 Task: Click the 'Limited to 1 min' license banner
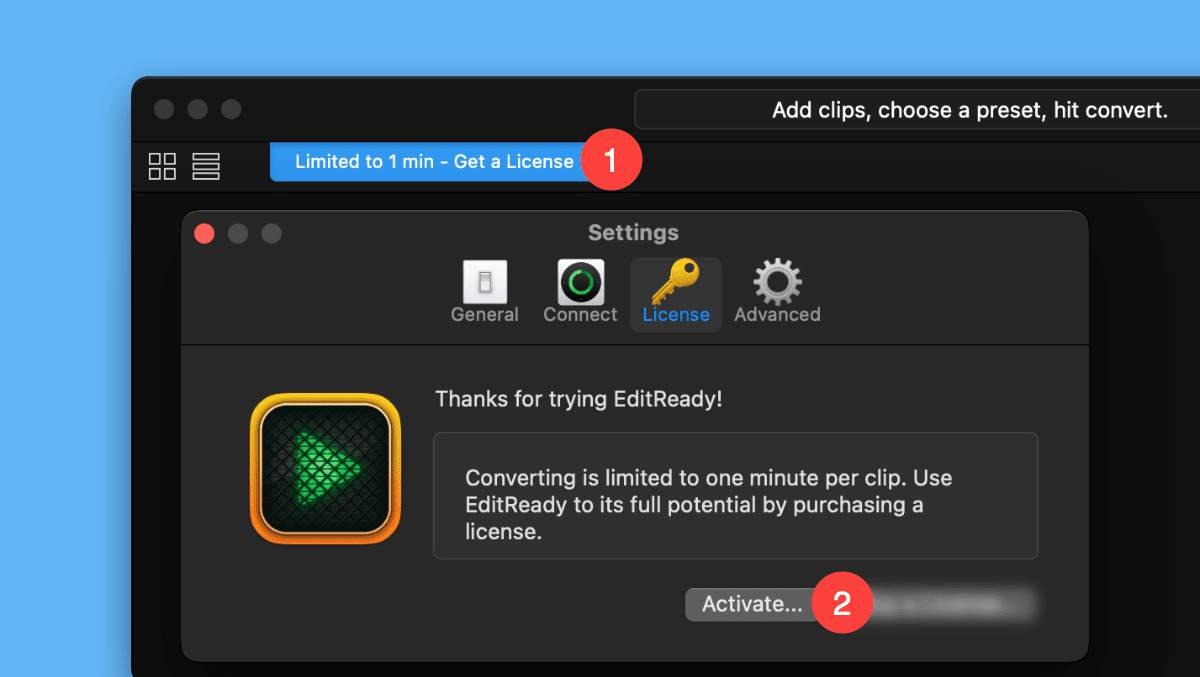(433, 162)
